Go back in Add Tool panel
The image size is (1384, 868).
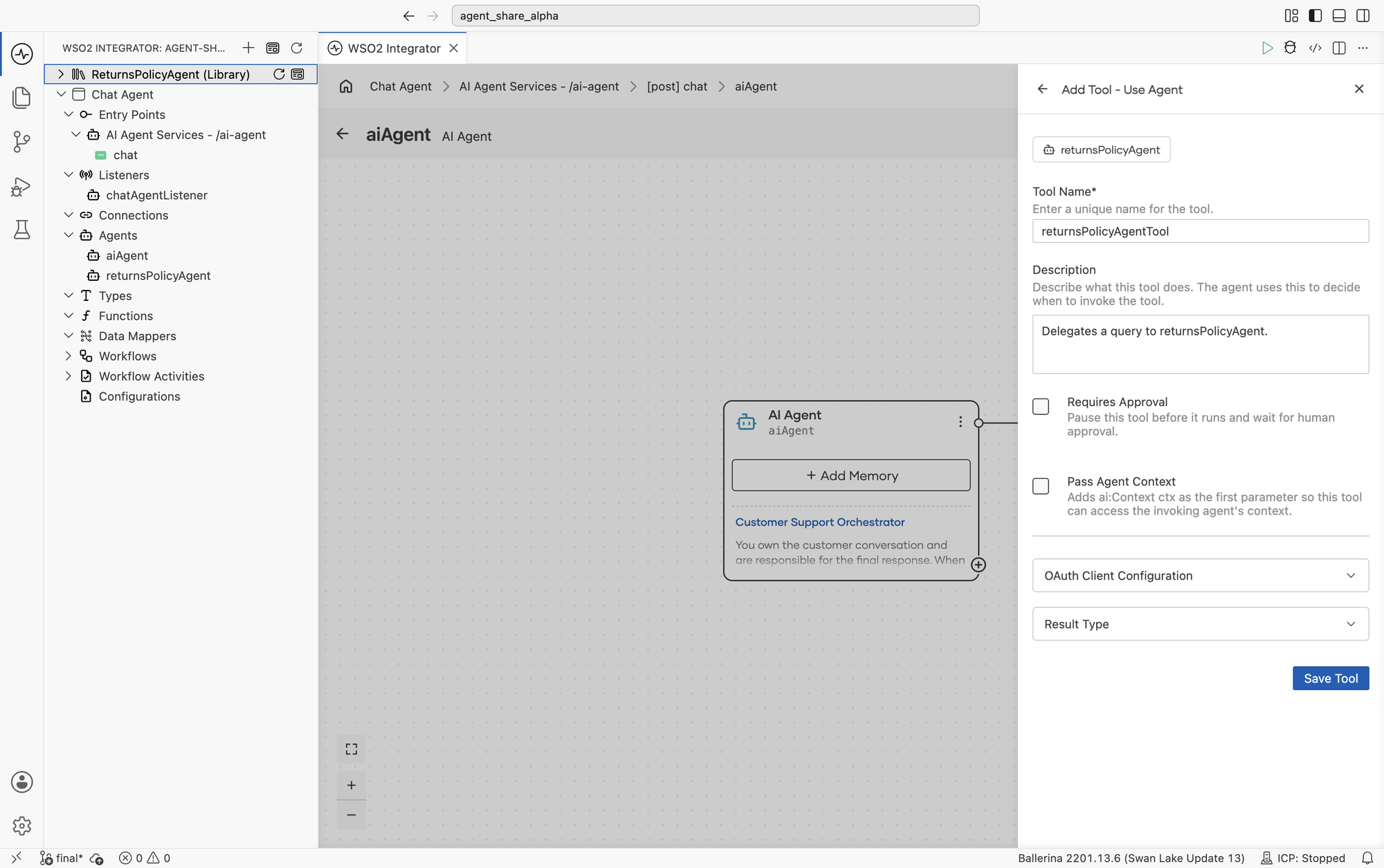1043,89
